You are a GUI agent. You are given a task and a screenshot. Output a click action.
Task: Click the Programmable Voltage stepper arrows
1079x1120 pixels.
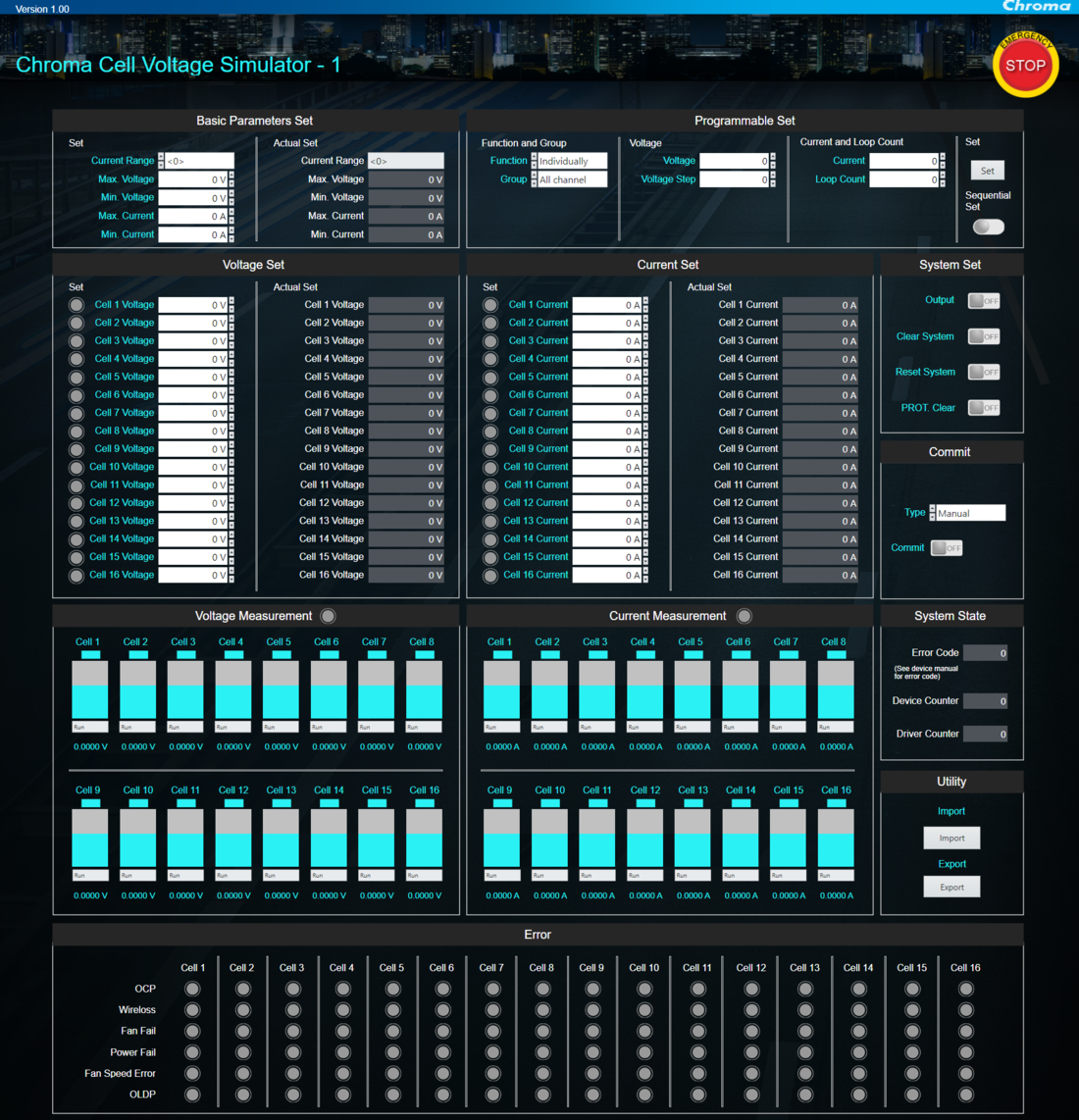pyautogui.click(x=772, y=161)
